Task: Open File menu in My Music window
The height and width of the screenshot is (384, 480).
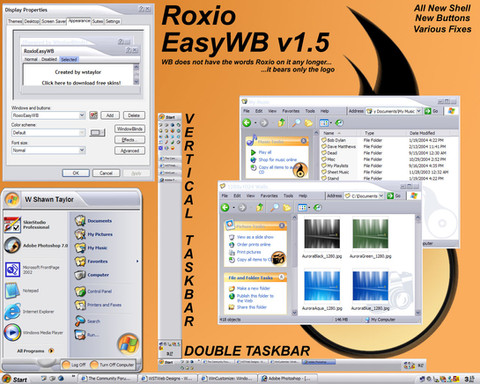Action: [246, 111]
